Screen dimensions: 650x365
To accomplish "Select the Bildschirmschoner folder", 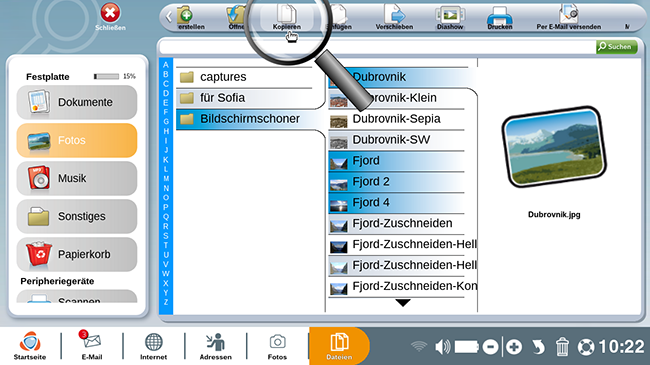I will pos(249,119).
